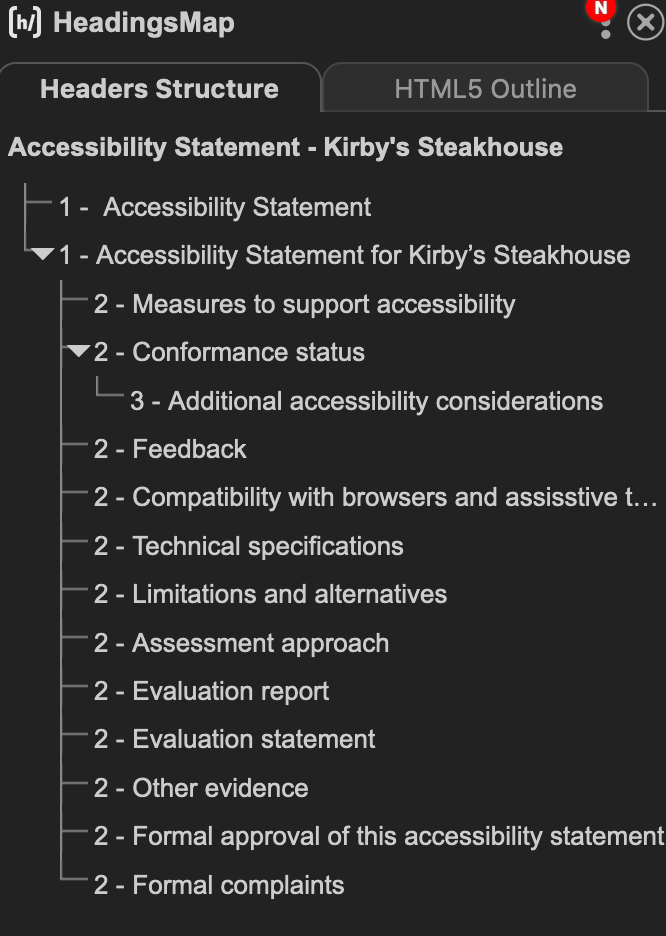This screenshot has height=936, width=666.
Task: Go to Additional accessibility considerations heading
Action: click(366, 401)
